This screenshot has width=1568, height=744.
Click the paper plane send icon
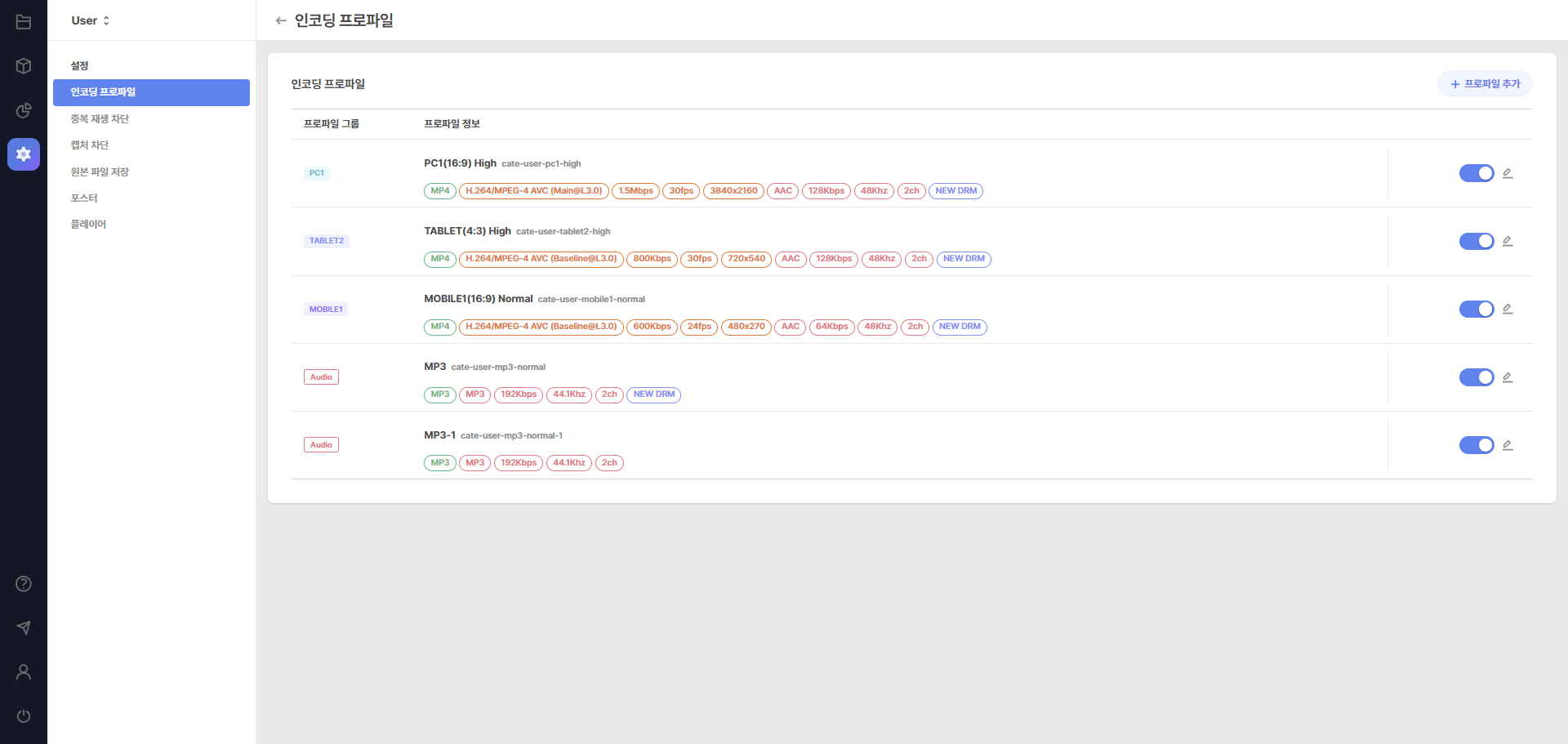tap(24, 628)
